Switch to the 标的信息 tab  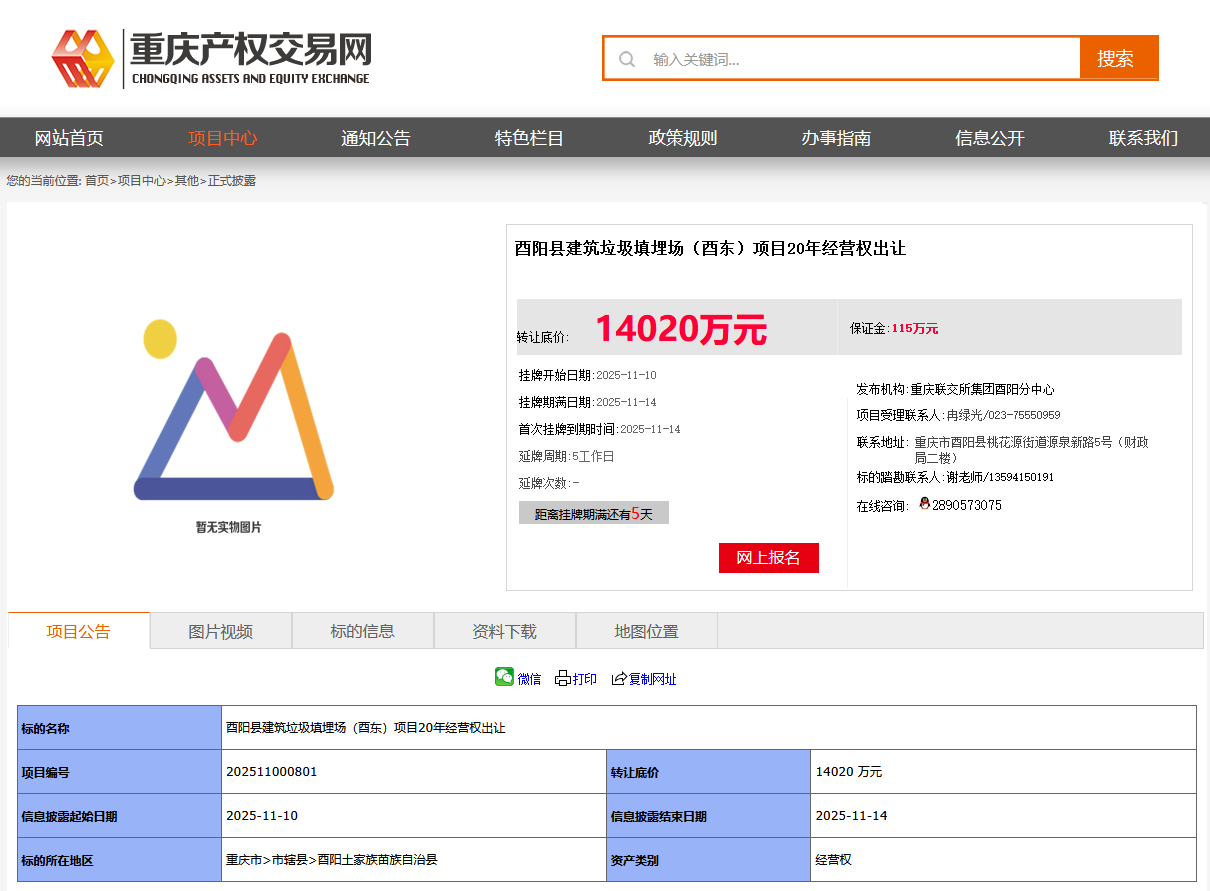[x=363, y=631]
